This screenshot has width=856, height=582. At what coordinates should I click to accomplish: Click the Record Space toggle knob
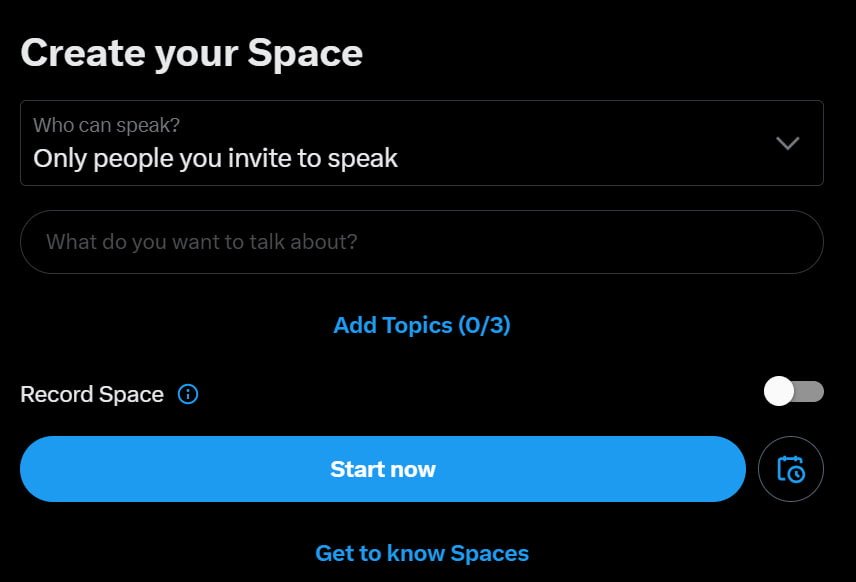tap(779, 392)
